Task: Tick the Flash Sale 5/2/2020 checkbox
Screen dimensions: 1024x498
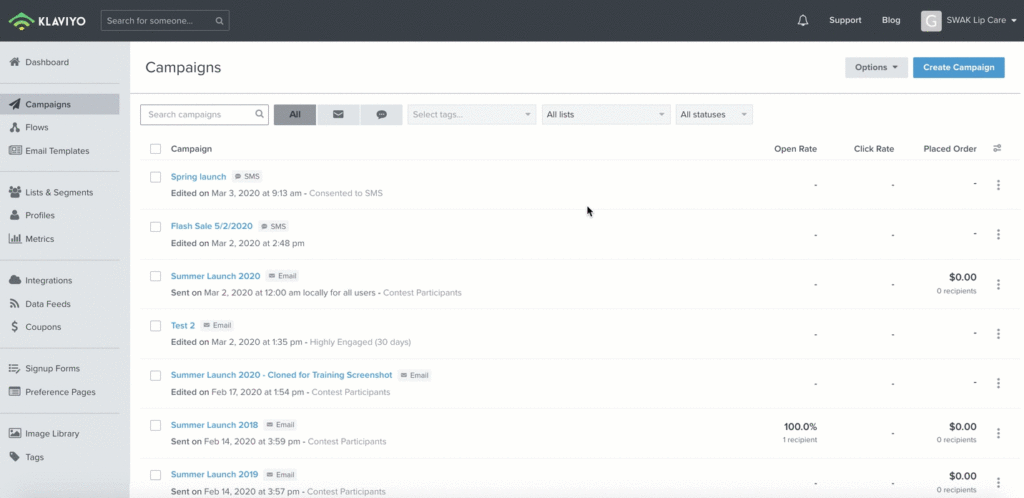Action: [155, 227]
